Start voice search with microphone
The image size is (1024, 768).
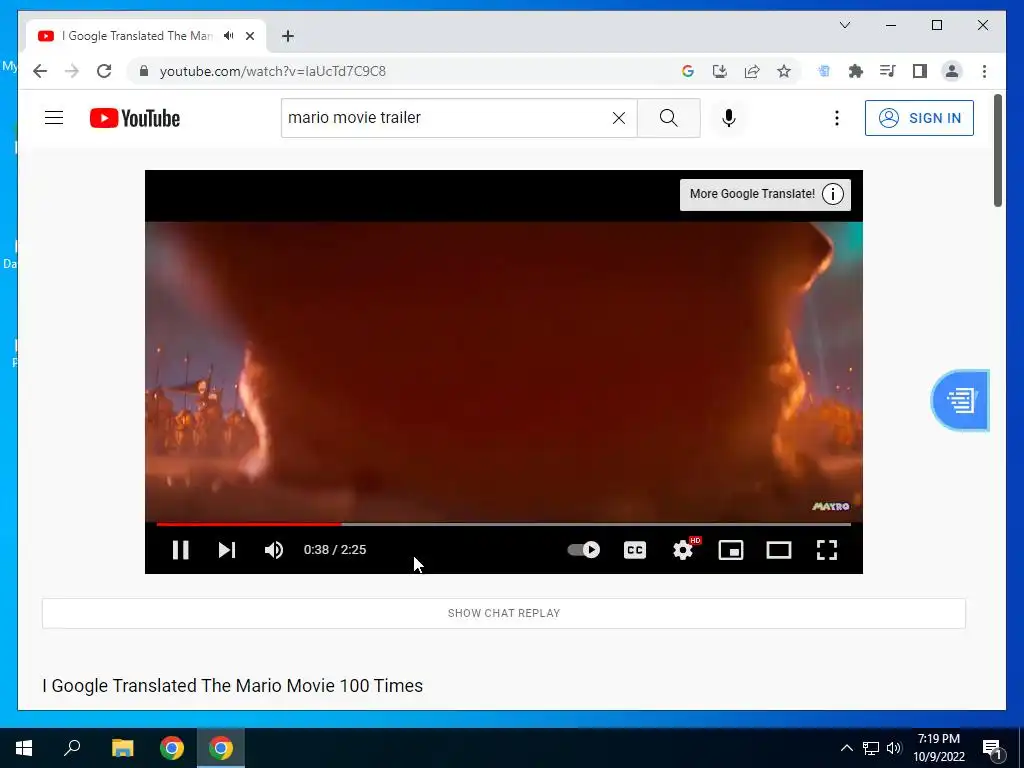pyautogui.click(x=729, y=118)
